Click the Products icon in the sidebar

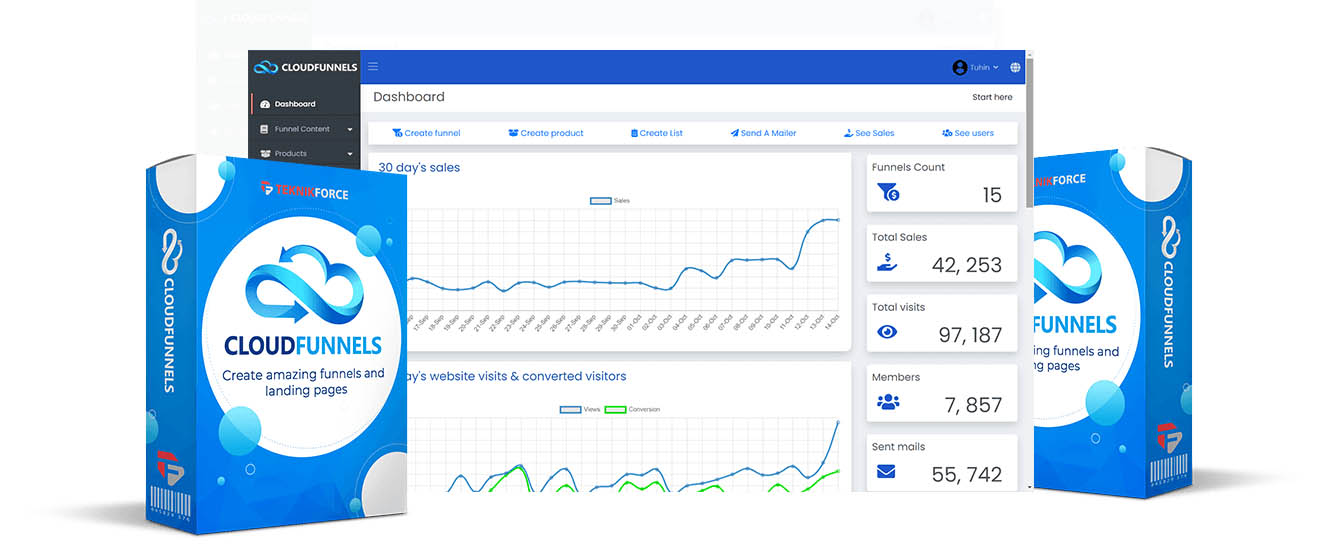265,154
